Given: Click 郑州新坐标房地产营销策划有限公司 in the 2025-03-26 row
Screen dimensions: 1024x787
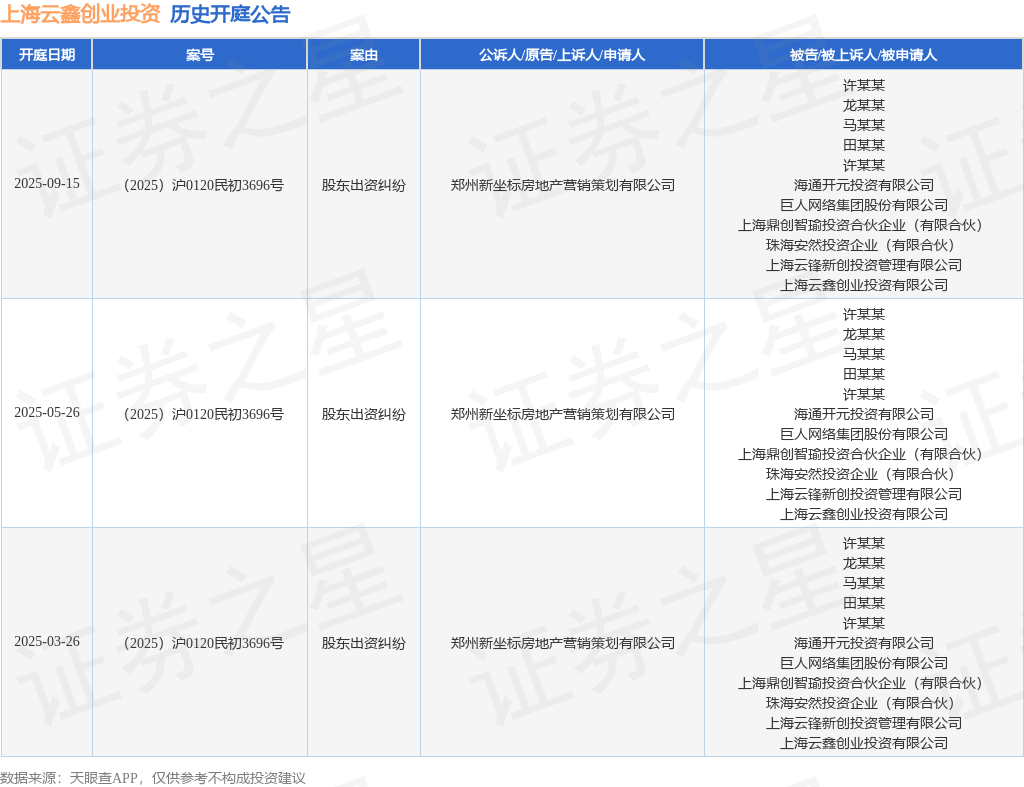Looking at the screenshot, I should click(562, 644).
